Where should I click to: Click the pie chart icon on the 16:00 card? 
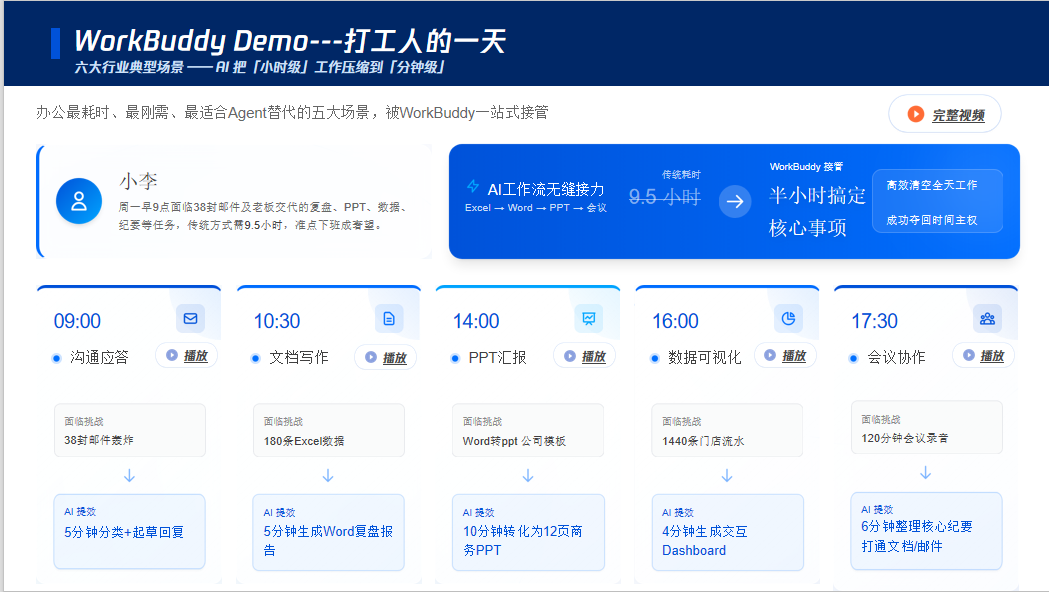pos(788,318)
